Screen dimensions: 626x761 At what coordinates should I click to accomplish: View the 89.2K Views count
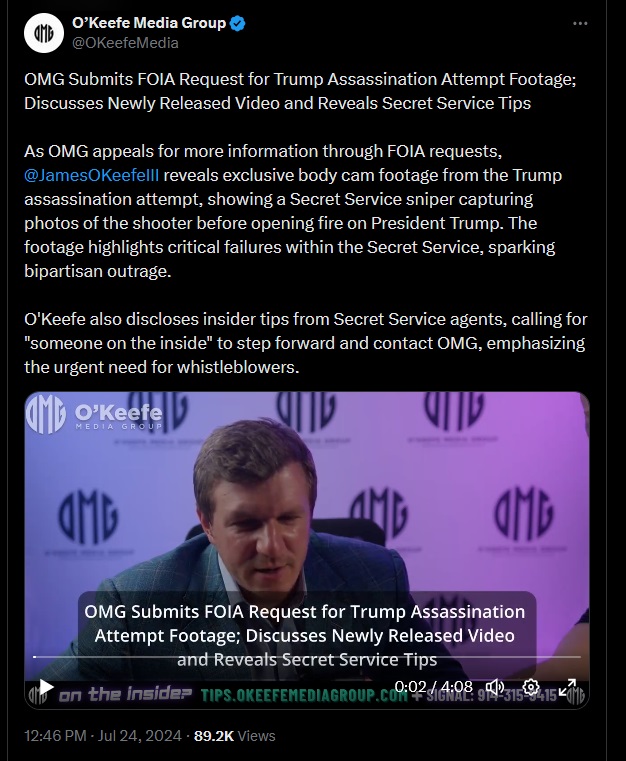tap(234, 736)
